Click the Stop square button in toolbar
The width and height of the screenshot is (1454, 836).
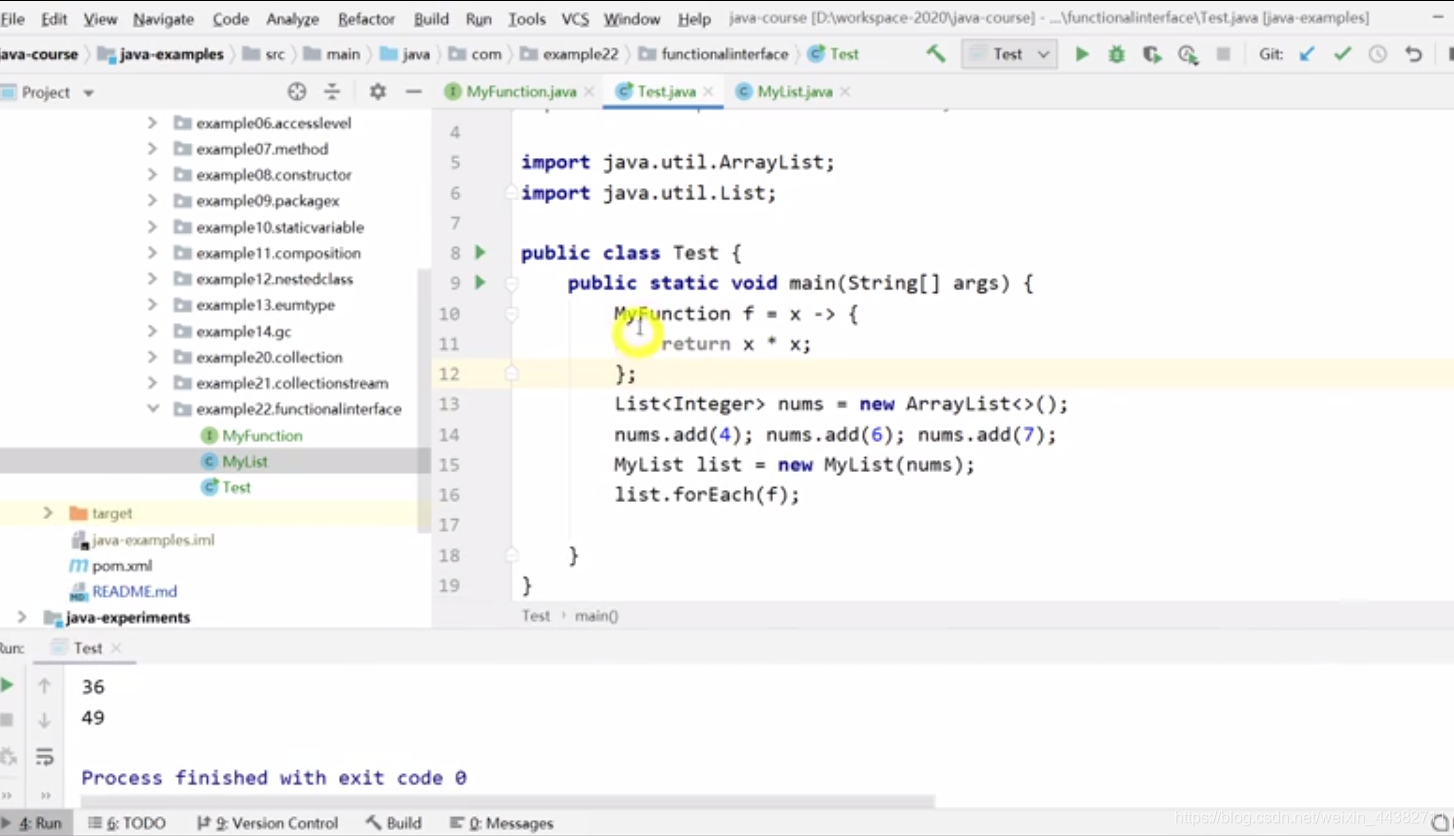point(1222,54)
